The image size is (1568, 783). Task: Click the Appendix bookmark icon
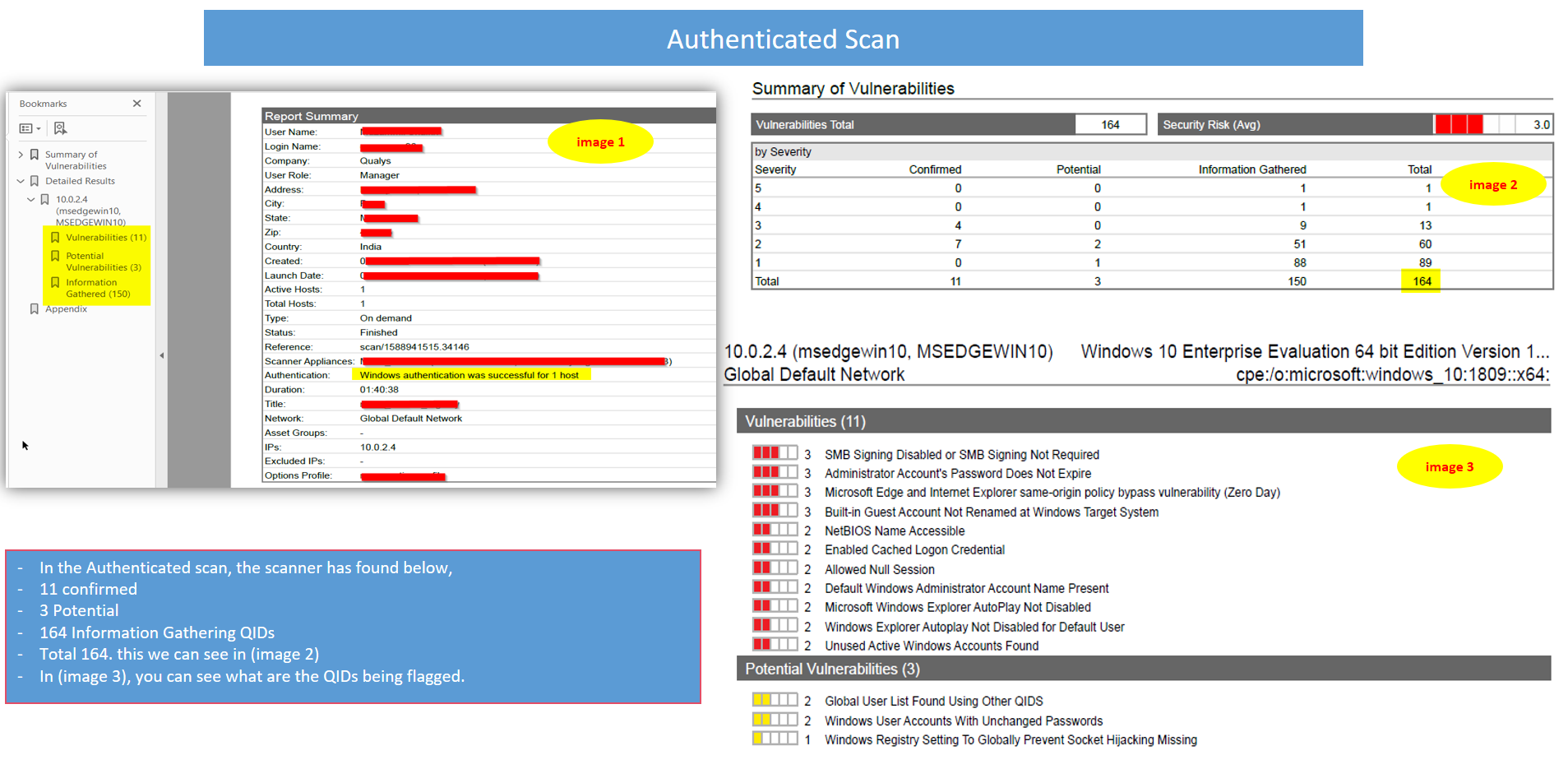point(35,308)
